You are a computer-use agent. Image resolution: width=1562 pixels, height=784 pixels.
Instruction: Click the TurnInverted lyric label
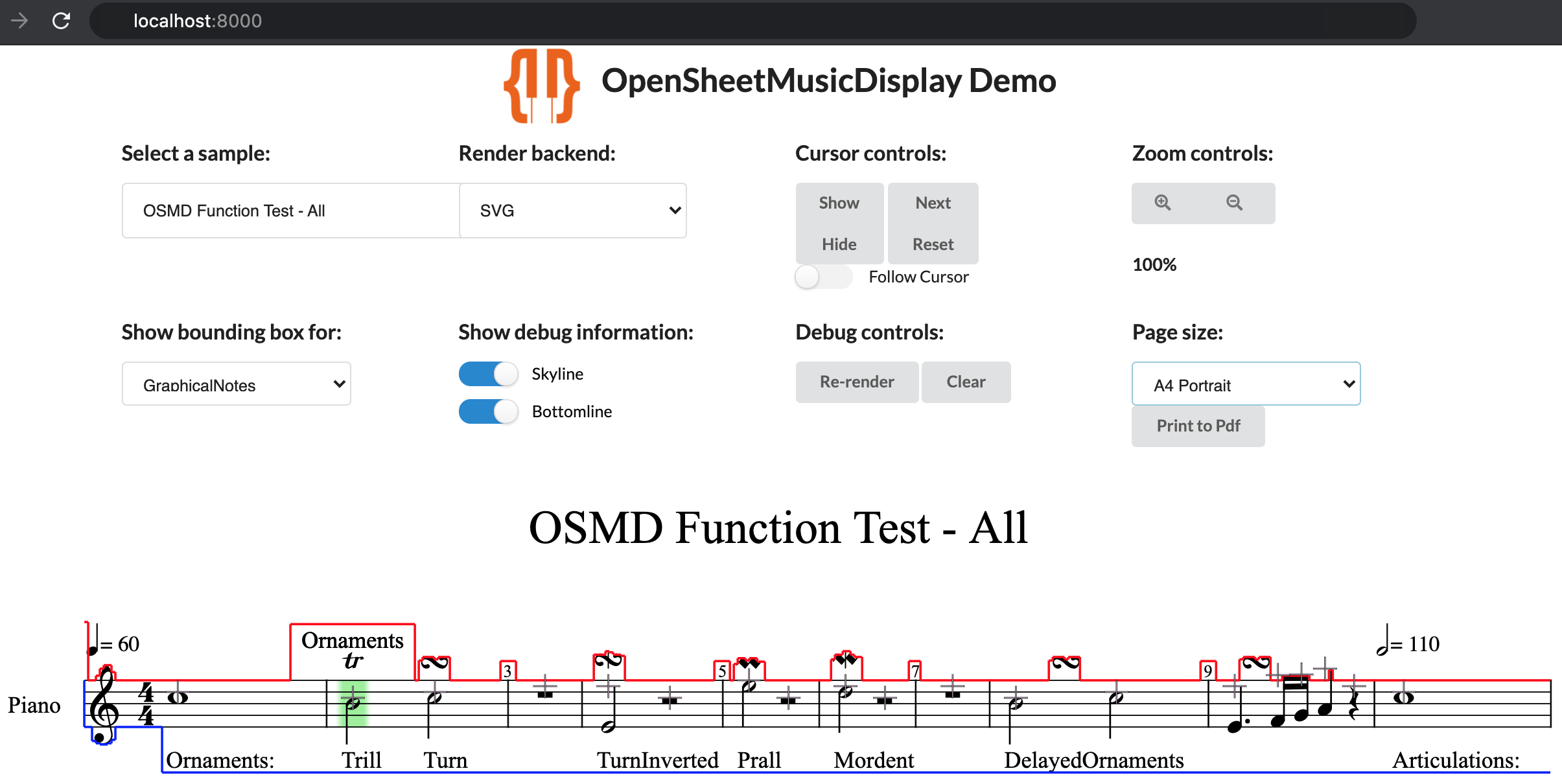click(x=658, y=760)
